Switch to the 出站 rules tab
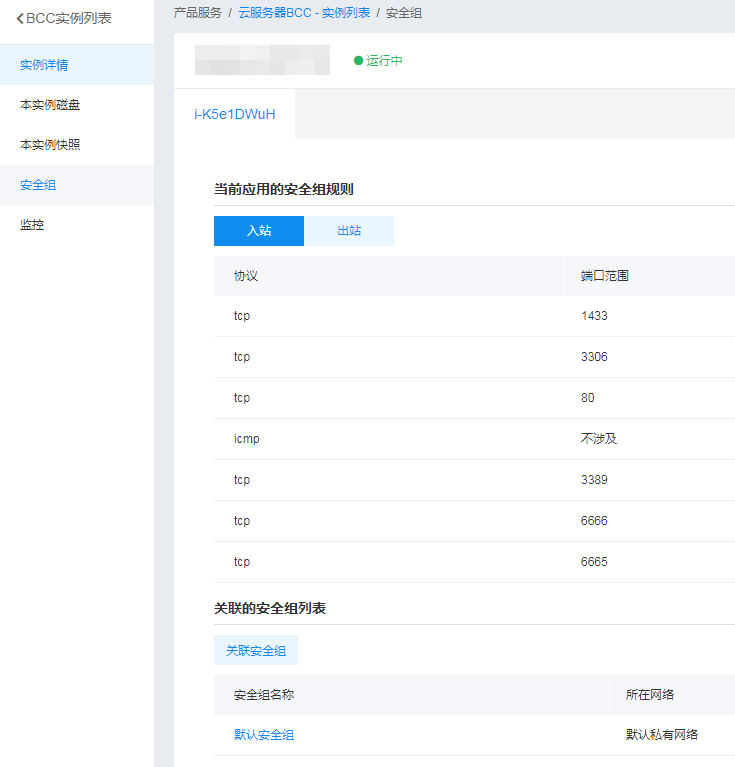 [349, 231]
